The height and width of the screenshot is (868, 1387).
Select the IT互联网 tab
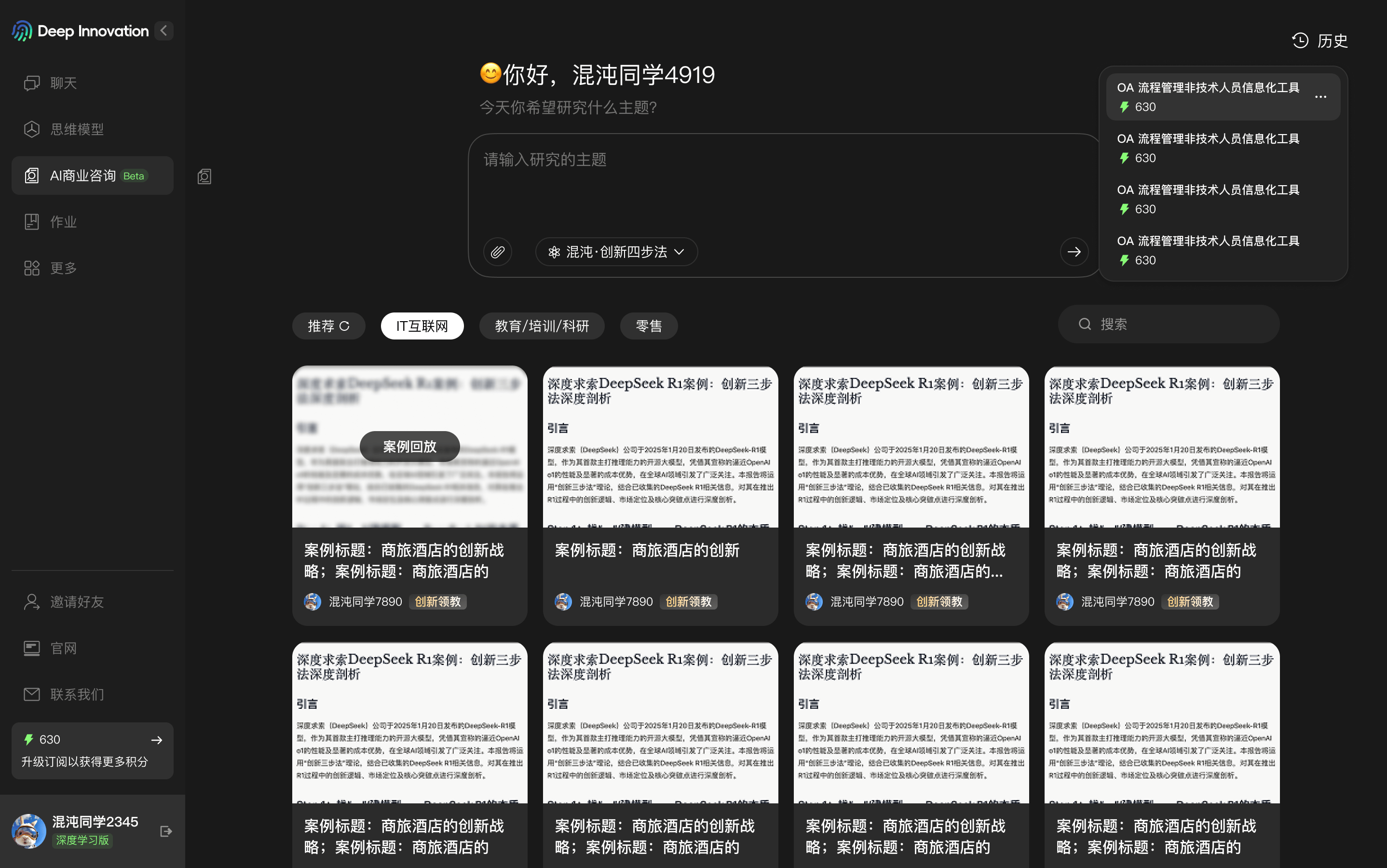422,326
